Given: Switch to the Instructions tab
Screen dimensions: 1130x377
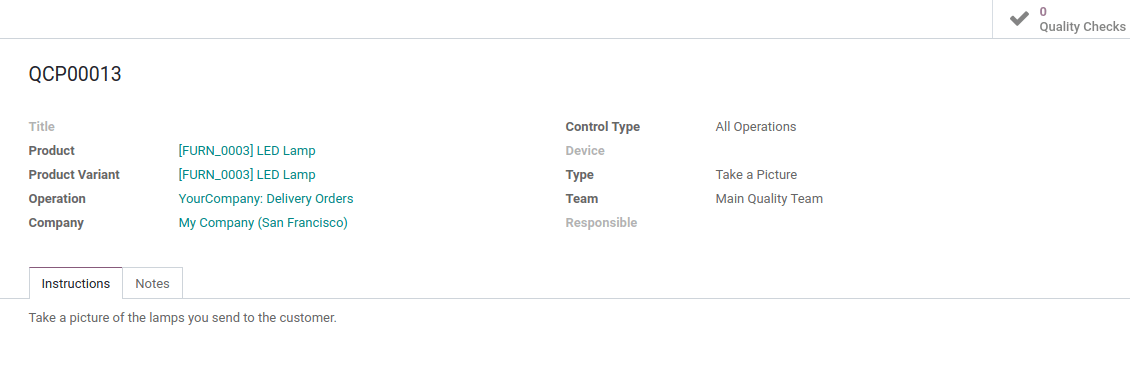Looking at the screenshot, I should [76, 283].
